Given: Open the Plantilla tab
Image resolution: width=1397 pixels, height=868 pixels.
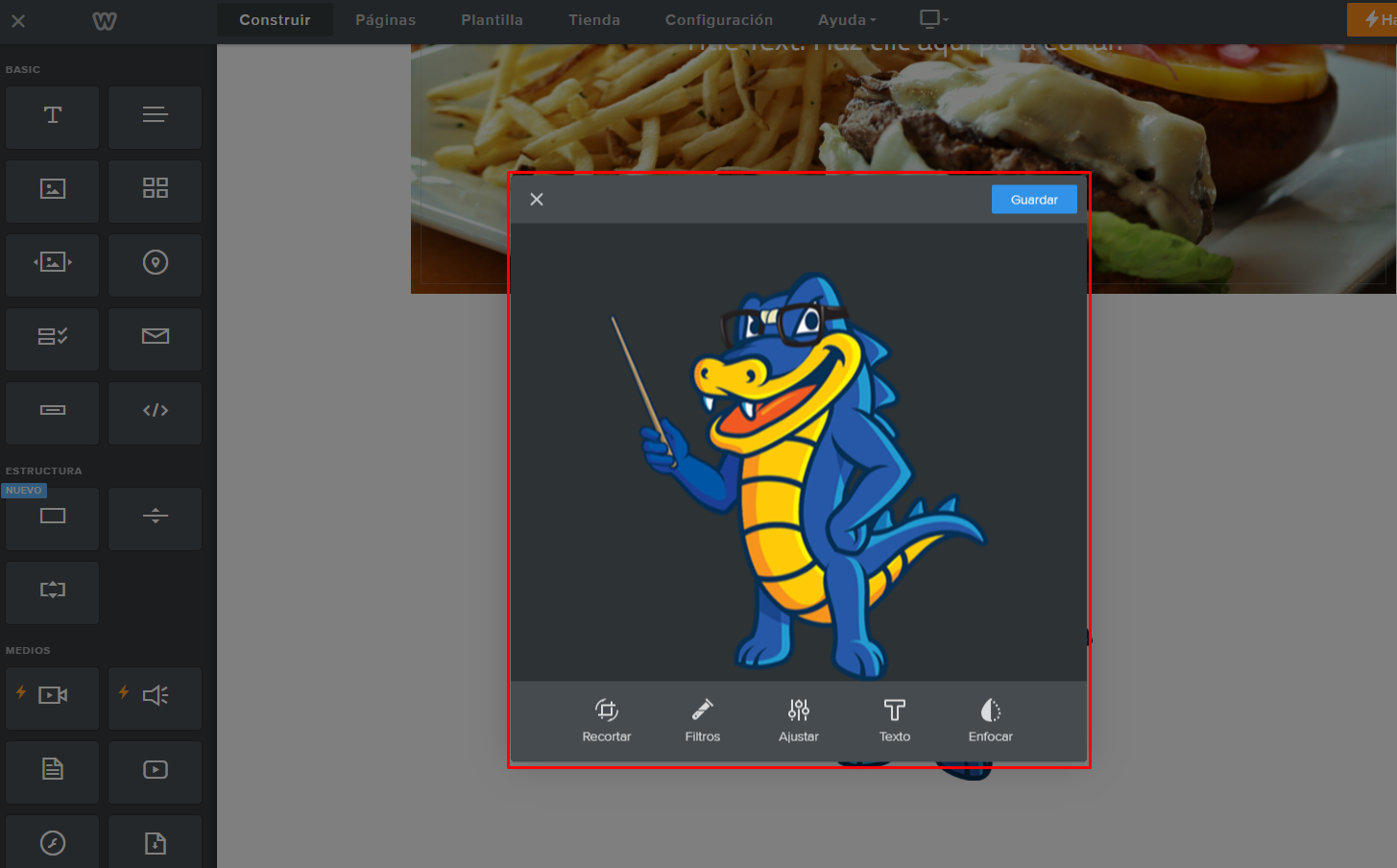Looking at the screenshot, I should pyautogui.click(x=492, y=20).
